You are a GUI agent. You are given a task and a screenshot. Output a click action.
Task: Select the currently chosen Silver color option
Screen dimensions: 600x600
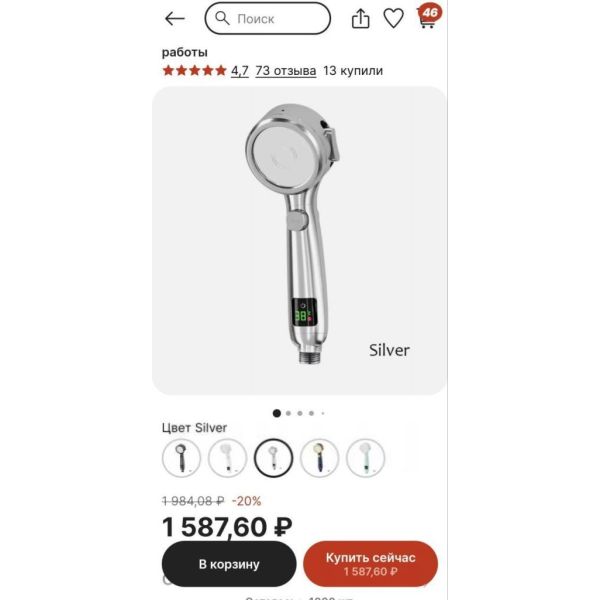(273, 458)
